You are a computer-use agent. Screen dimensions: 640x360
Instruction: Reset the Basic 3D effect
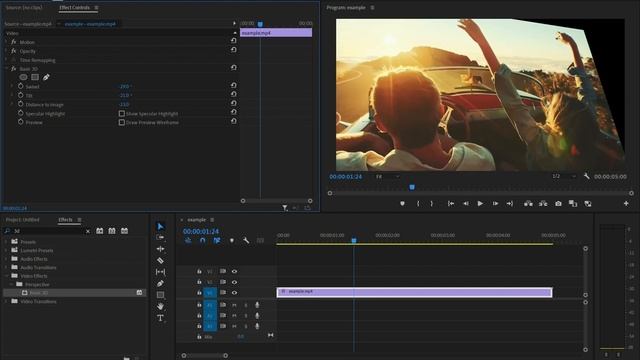233,68
